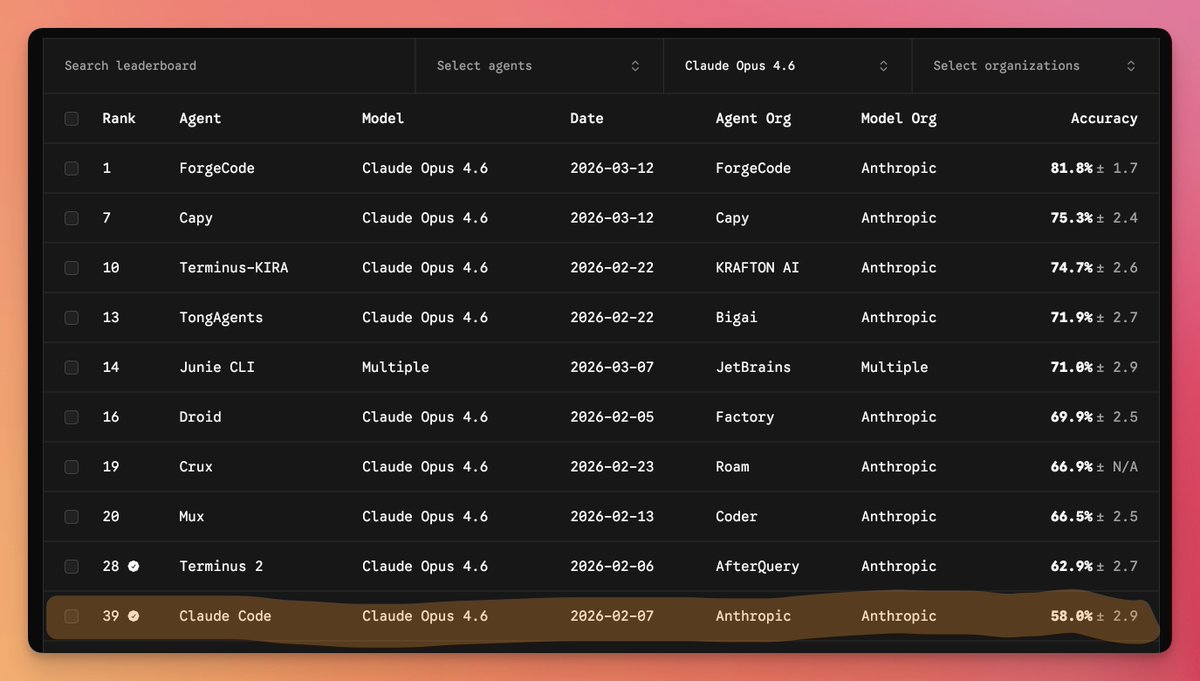Click the 74.7% accuracy value
The width and height of the screenshot is (1200, 681).
click(x=1071, y=268)
